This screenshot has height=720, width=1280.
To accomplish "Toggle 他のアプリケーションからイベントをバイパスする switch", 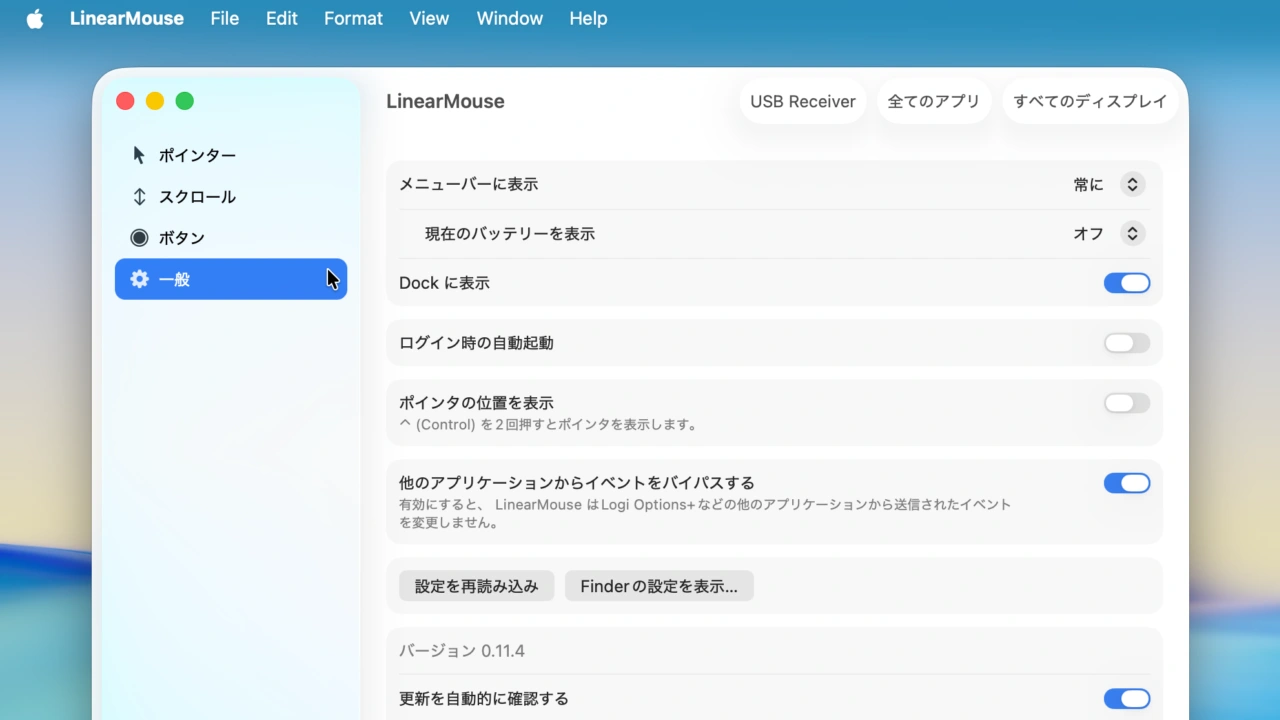I will pyautogui.click(x=1127, y=483).
